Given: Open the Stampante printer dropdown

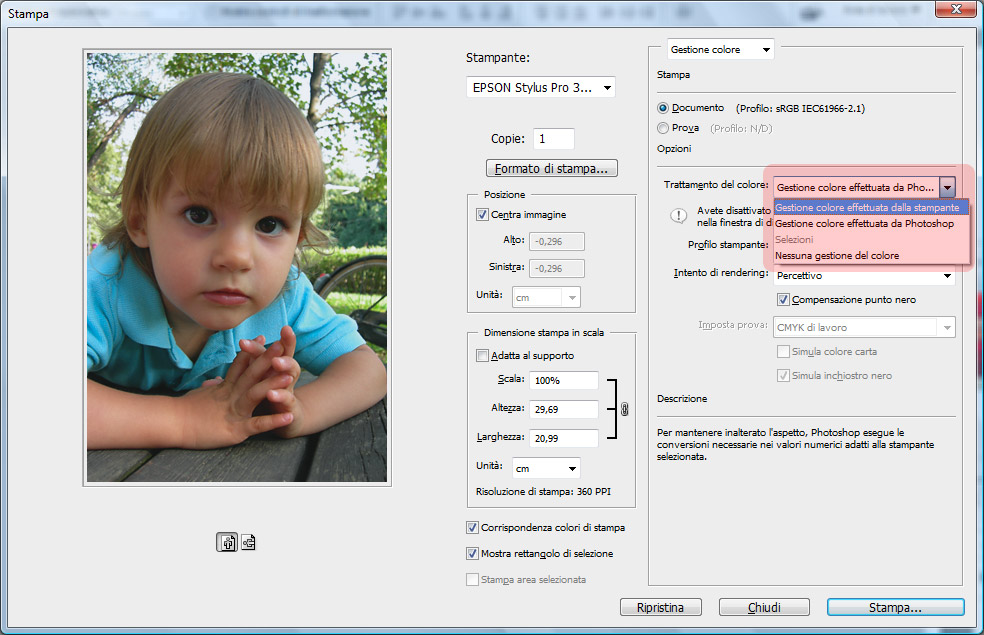Looking at the screenshot, I should click(540, 88).
